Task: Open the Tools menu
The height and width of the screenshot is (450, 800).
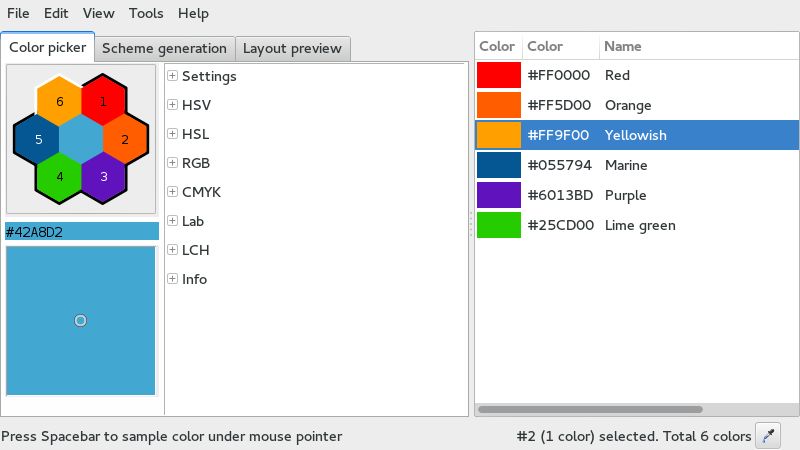Action: pyautogui.click(x=146, y=13)
